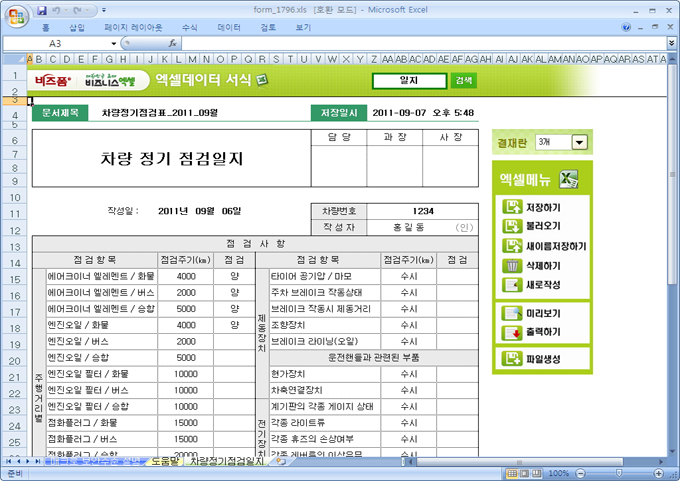Viewport: 680px width, 481px height.
Task: Zoom out with the minus button
Action: (581, 473)
